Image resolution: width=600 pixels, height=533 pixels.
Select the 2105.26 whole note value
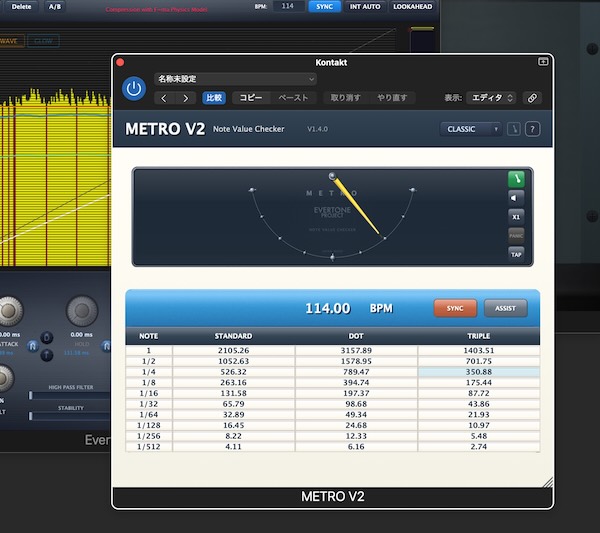[x=233, y=350]
